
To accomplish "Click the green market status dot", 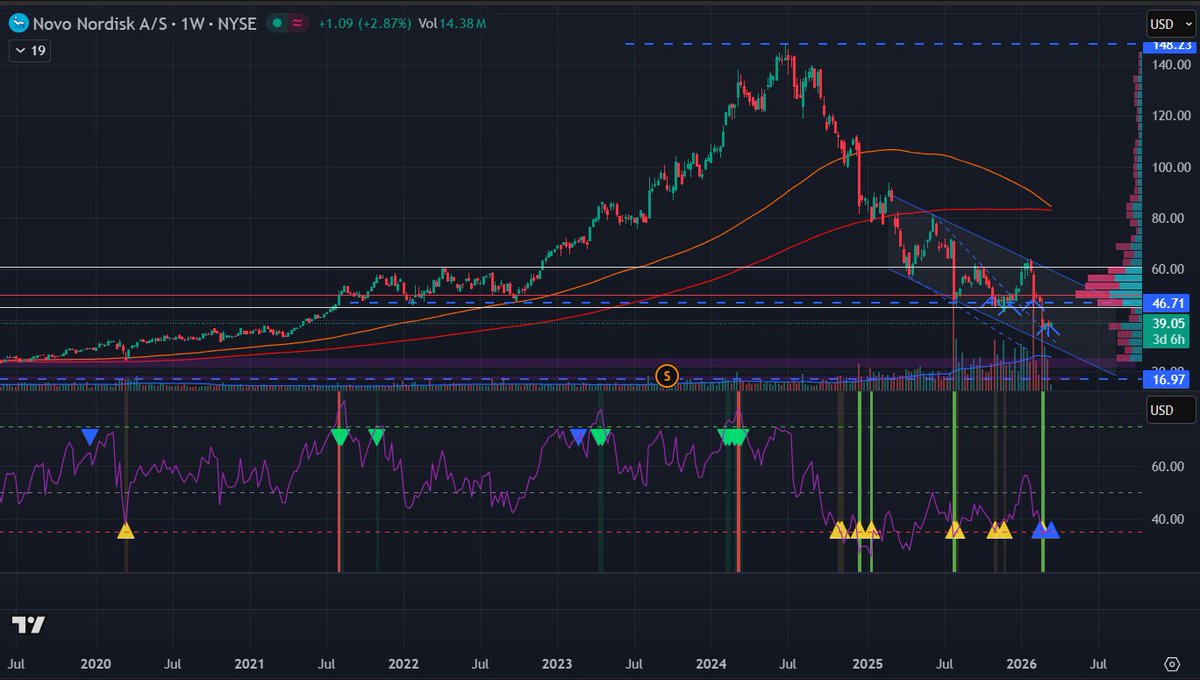I will pos(277,23).
